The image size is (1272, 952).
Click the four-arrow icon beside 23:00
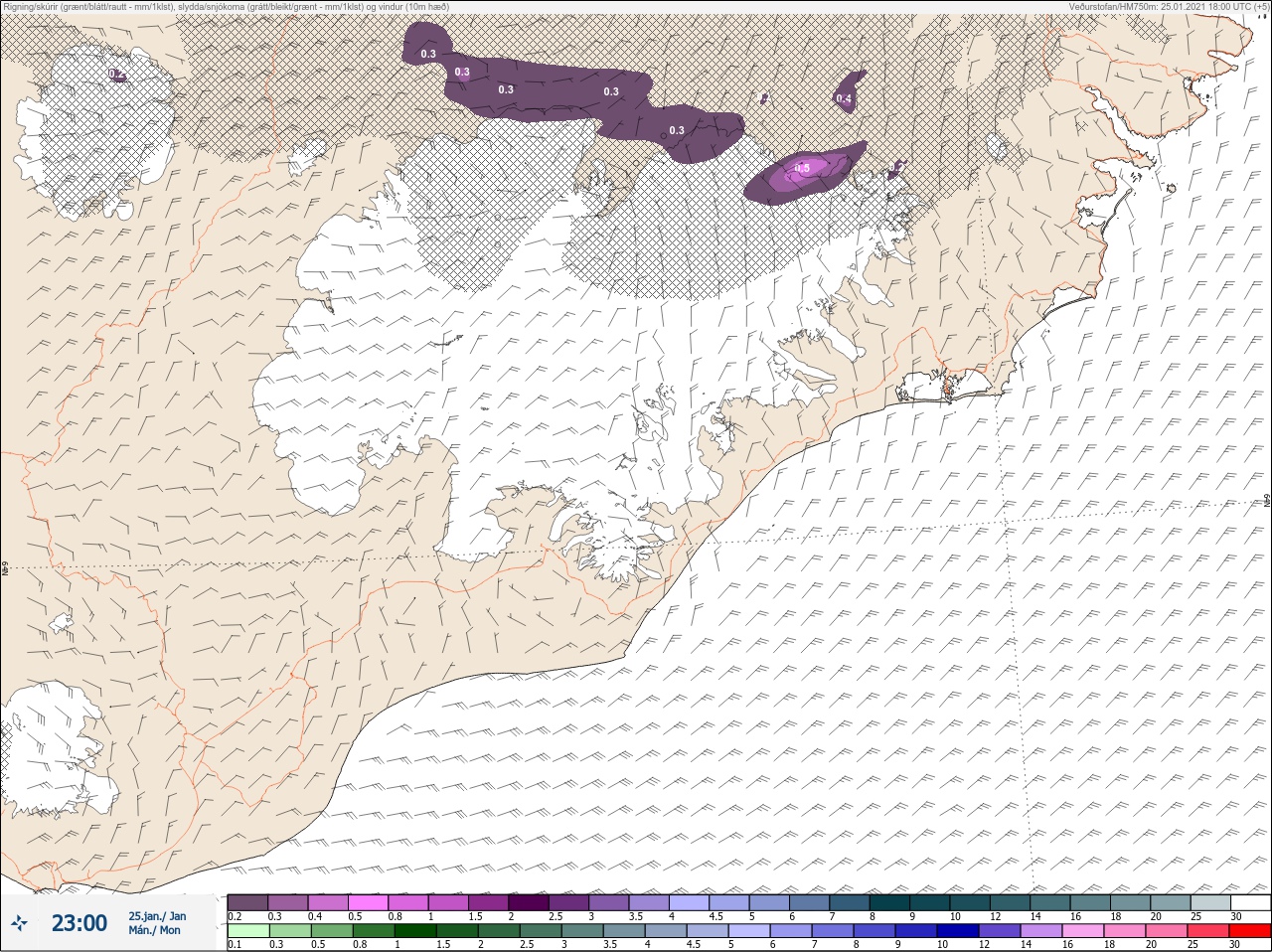(x=18, y=923)
